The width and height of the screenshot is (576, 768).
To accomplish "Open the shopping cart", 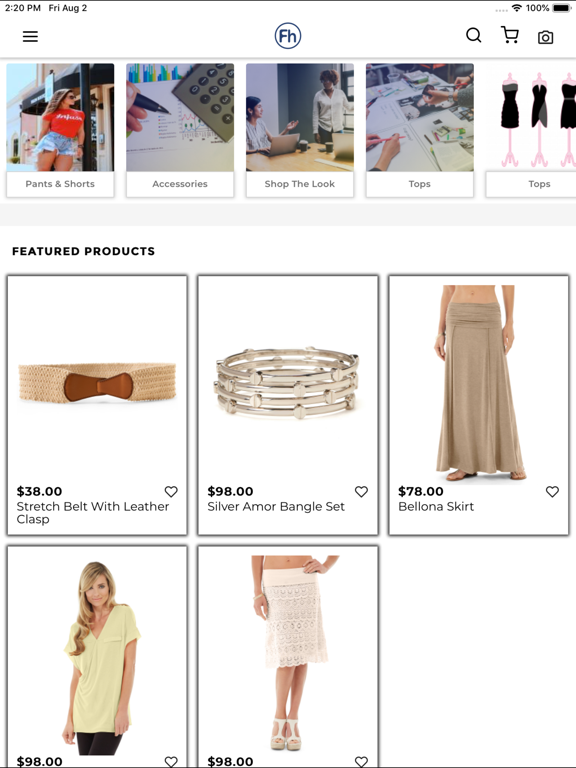I will point(510,35).
